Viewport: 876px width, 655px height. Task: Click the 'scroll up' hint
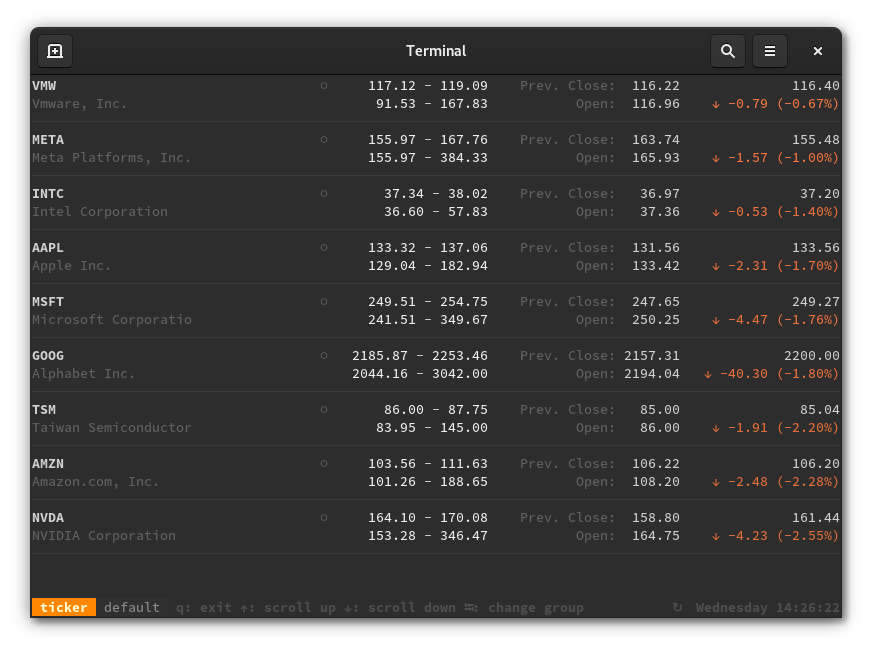(x=300, y=607)
